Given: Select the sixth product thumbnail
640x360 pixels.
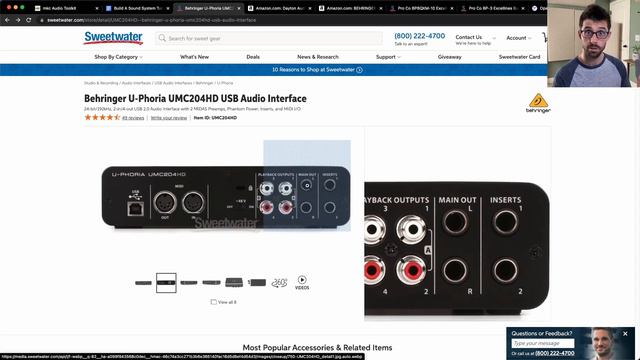Looking at the screenshot, I should [x=257, y=282].
